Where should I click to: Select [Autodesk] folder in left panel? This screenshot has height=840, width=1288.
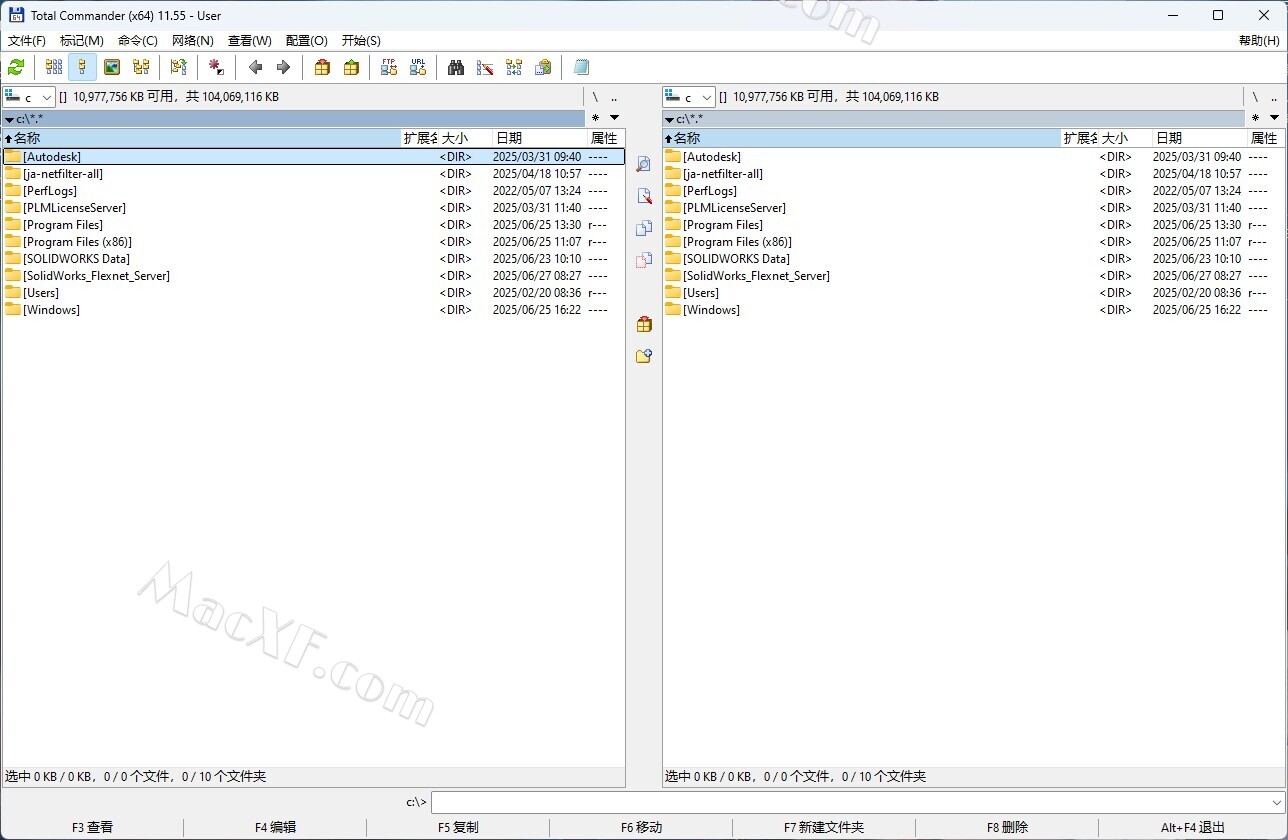pos(314,157)
